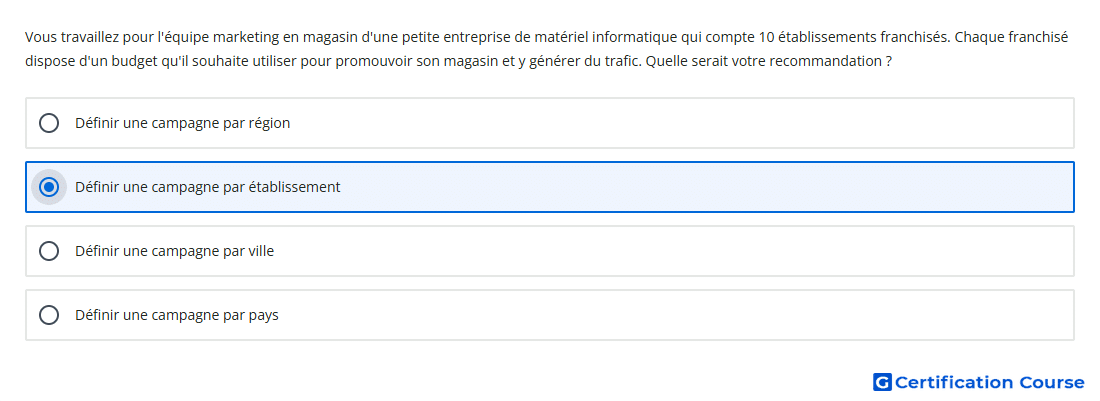Click the selected radio button par établissement
The width and height of the screenshot is (1100, 401).
click(49, 187)
